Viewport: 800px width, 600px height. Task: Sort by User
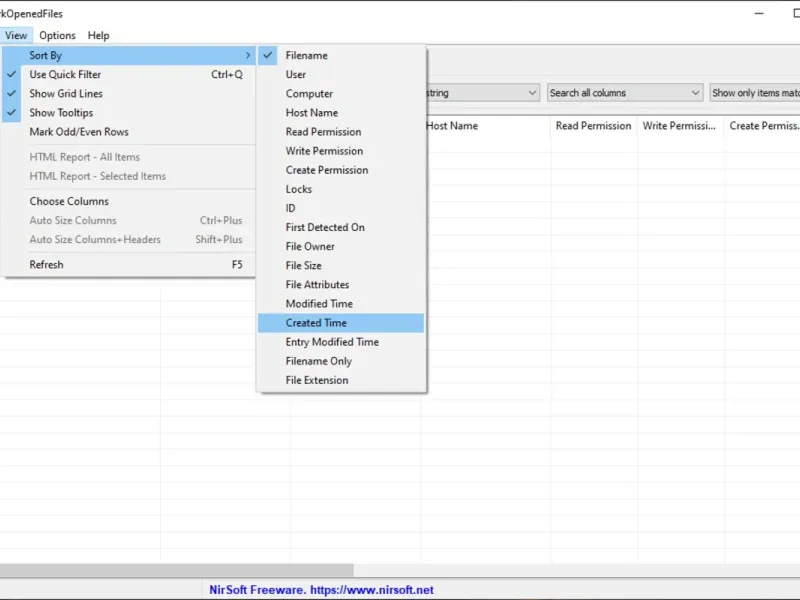[341, 74]
